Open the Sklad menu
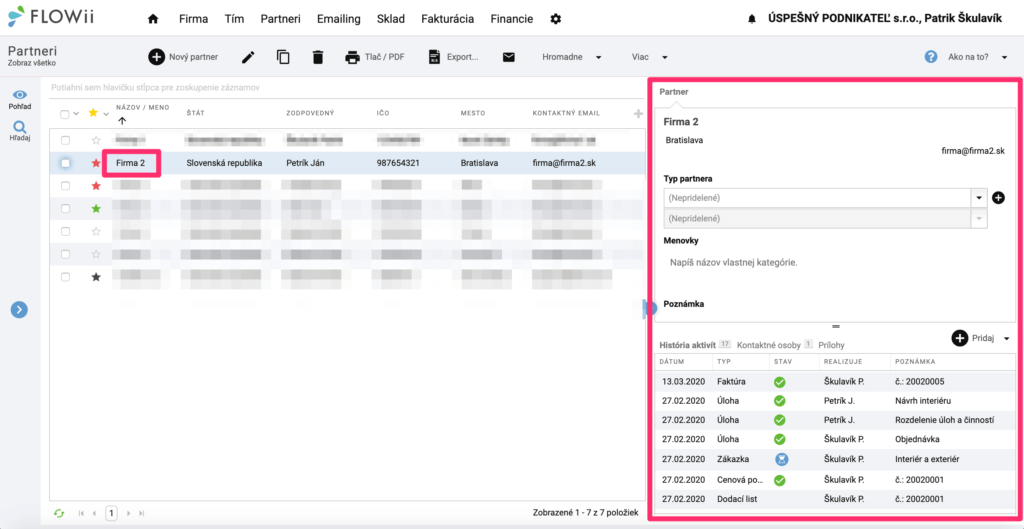This screenshot has height=529, width=1024. pyautogui.click(x=391, y=19)
